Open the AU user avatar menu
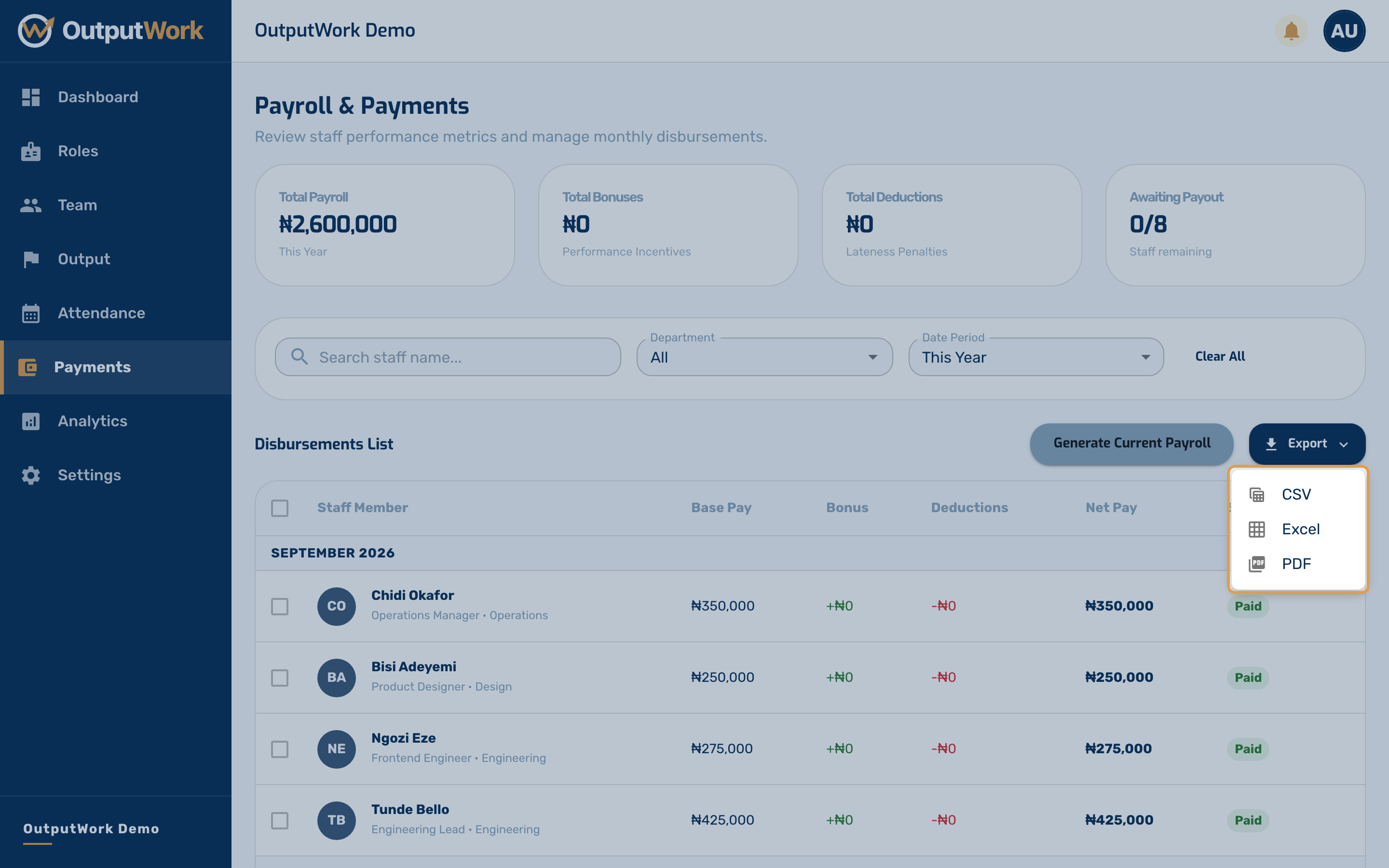This screenshot has width=1389, height=868. pyautogui.click(x=1344, y=30)
